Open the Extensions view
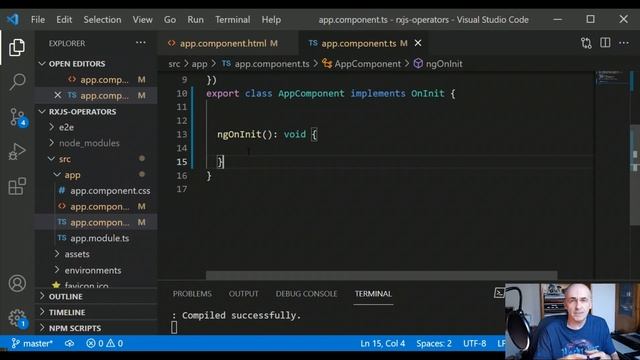 [17, 186]
